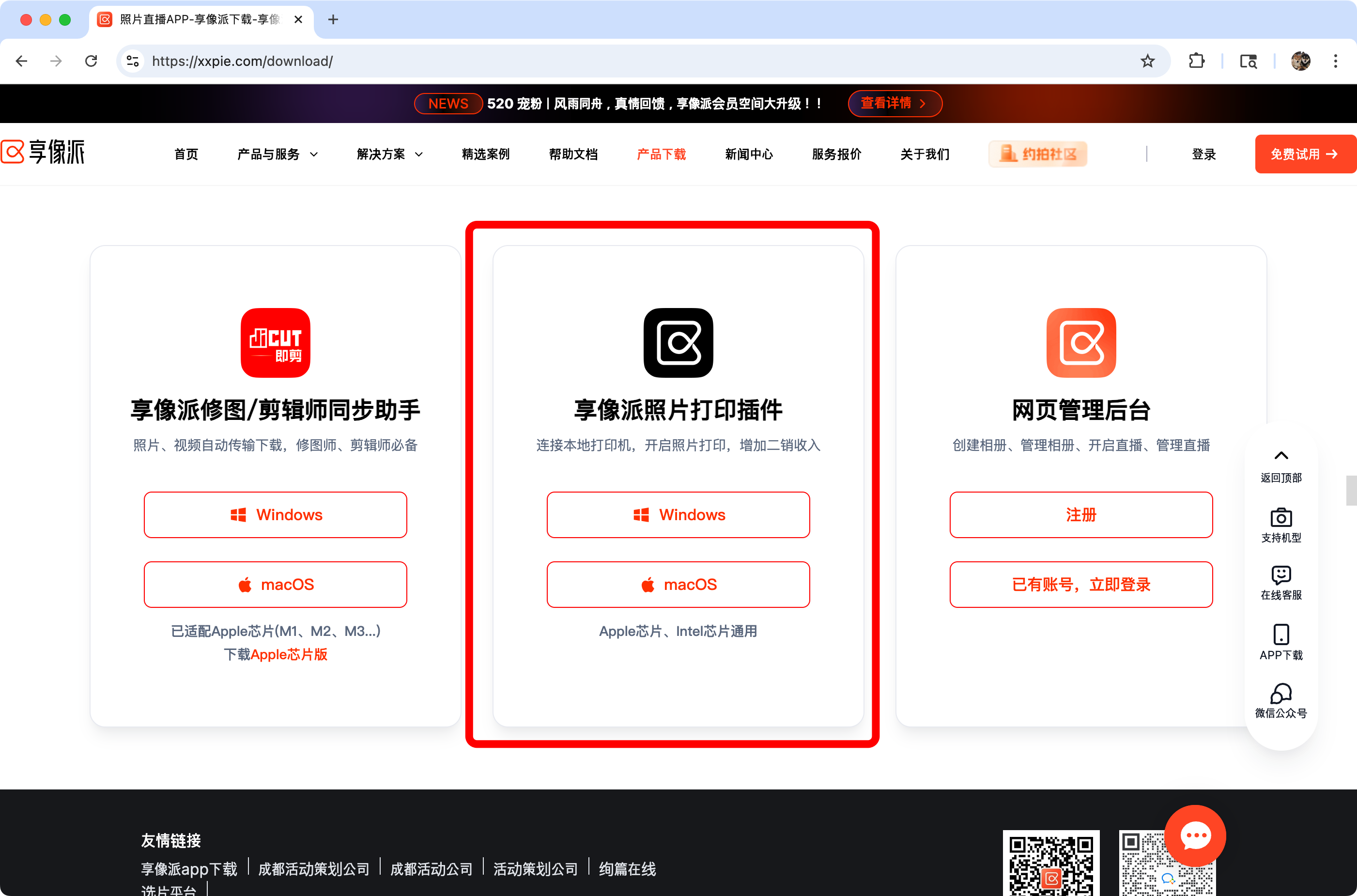Screen dimensions: 1357x896
Task: Click 已有账号，立即登录 button
Action: (1081, 585)
